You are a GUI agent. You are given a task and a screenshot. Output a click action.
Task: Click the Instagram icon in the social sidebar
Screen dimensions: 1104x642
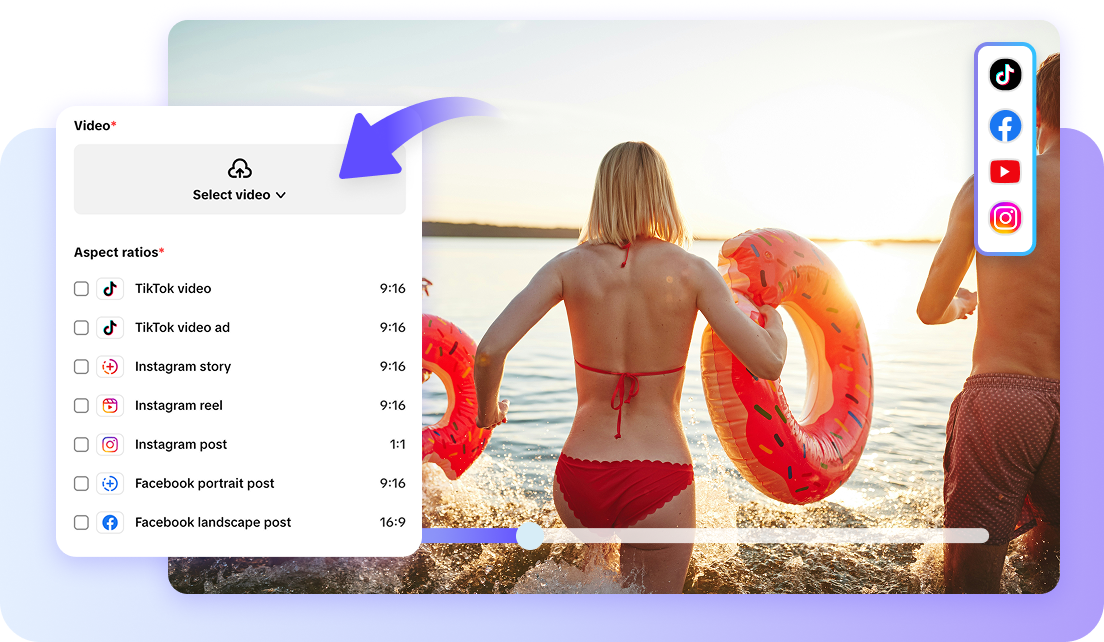point(1005,218)
